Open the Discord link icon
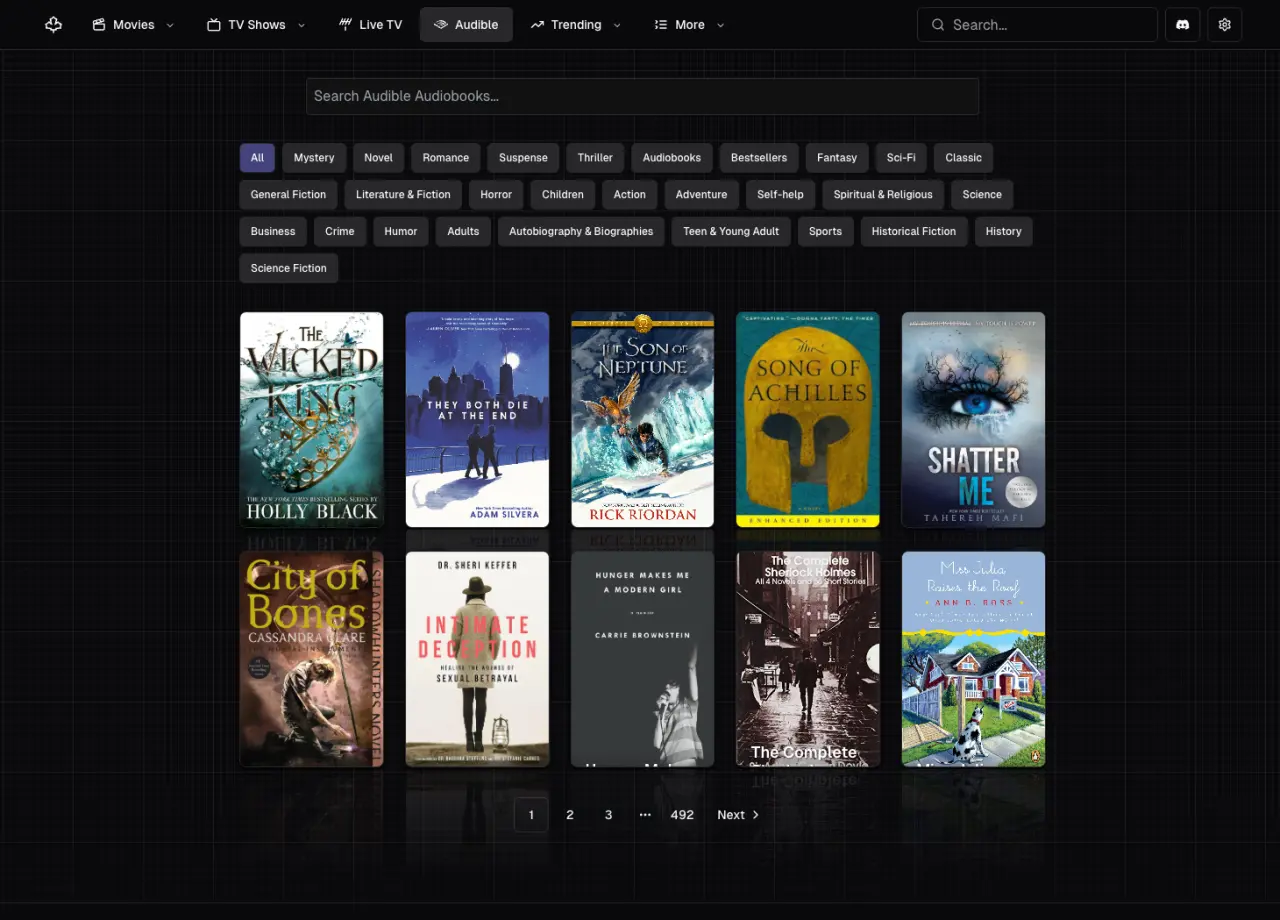Viewport: 1280px width, 920px height. coord(1183,25)
